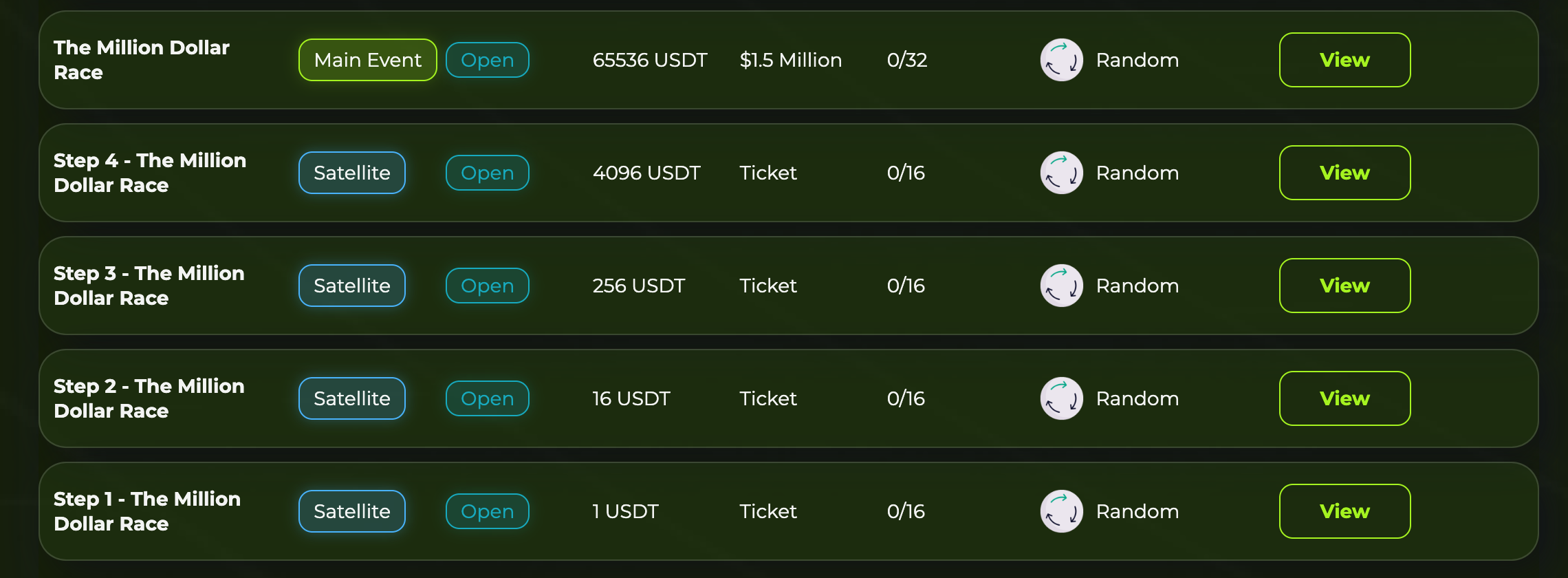Click Open status tag in Step 3 row

487,286
